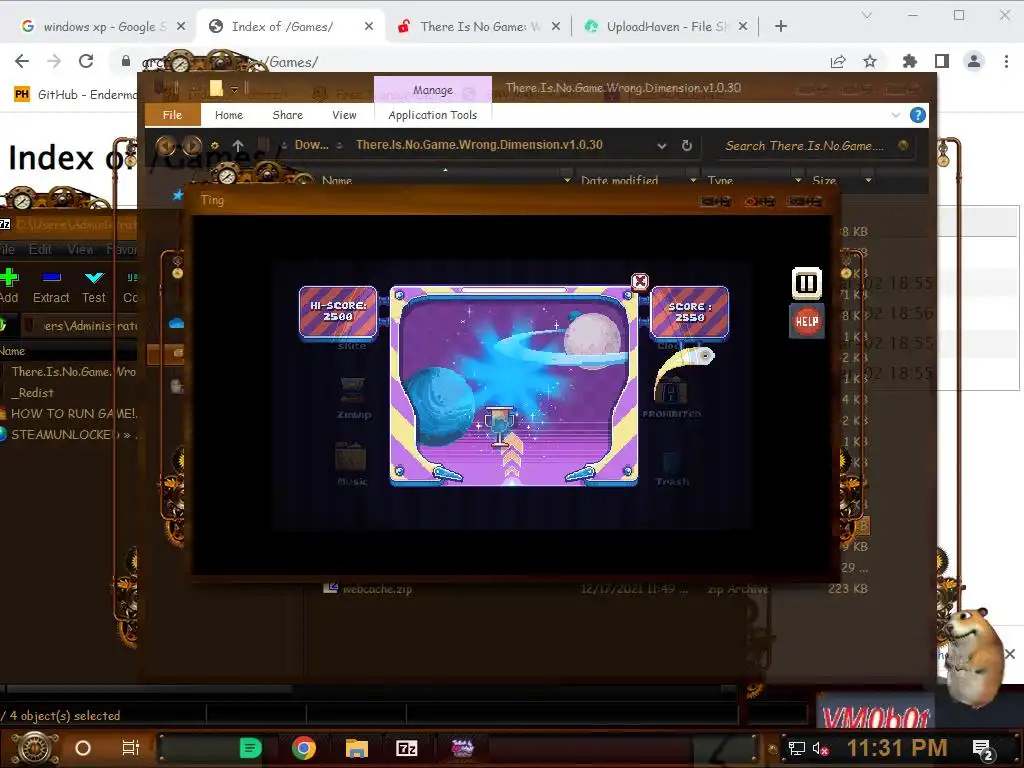Unmute the volume tray icon
The width and height of the screenshot is (1024, 768).
[820, 748]
